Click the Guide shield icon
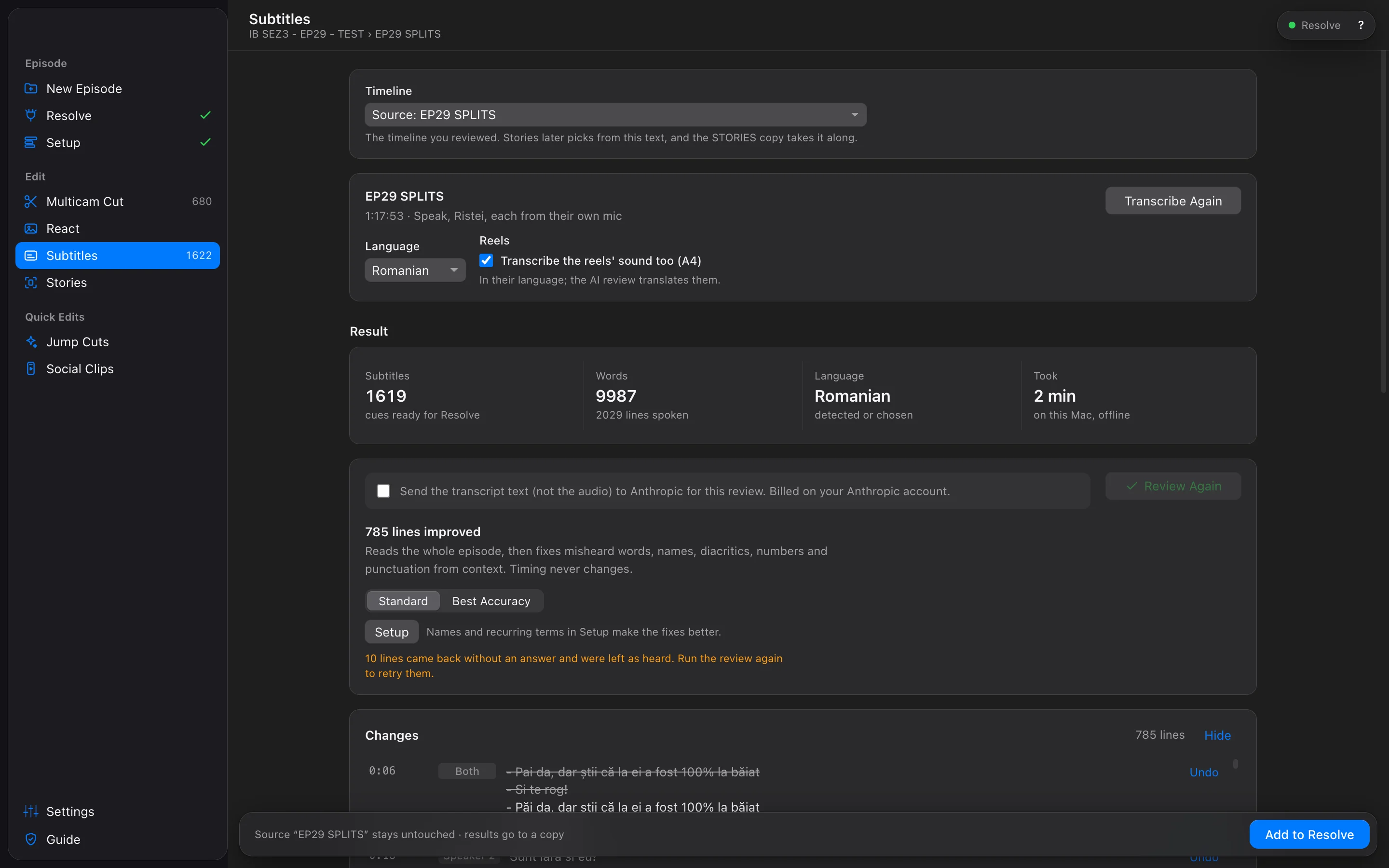 click(x=31, y=839)
